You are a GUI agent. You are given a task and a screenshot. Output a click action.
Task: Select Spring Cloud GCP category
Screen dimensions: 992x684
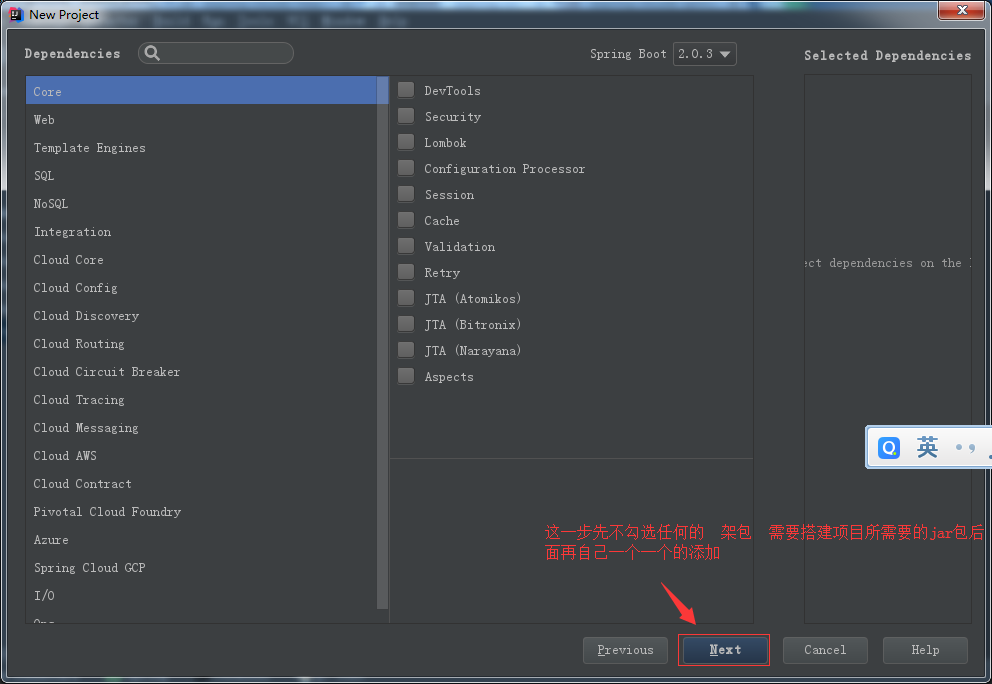coord(201,568)
